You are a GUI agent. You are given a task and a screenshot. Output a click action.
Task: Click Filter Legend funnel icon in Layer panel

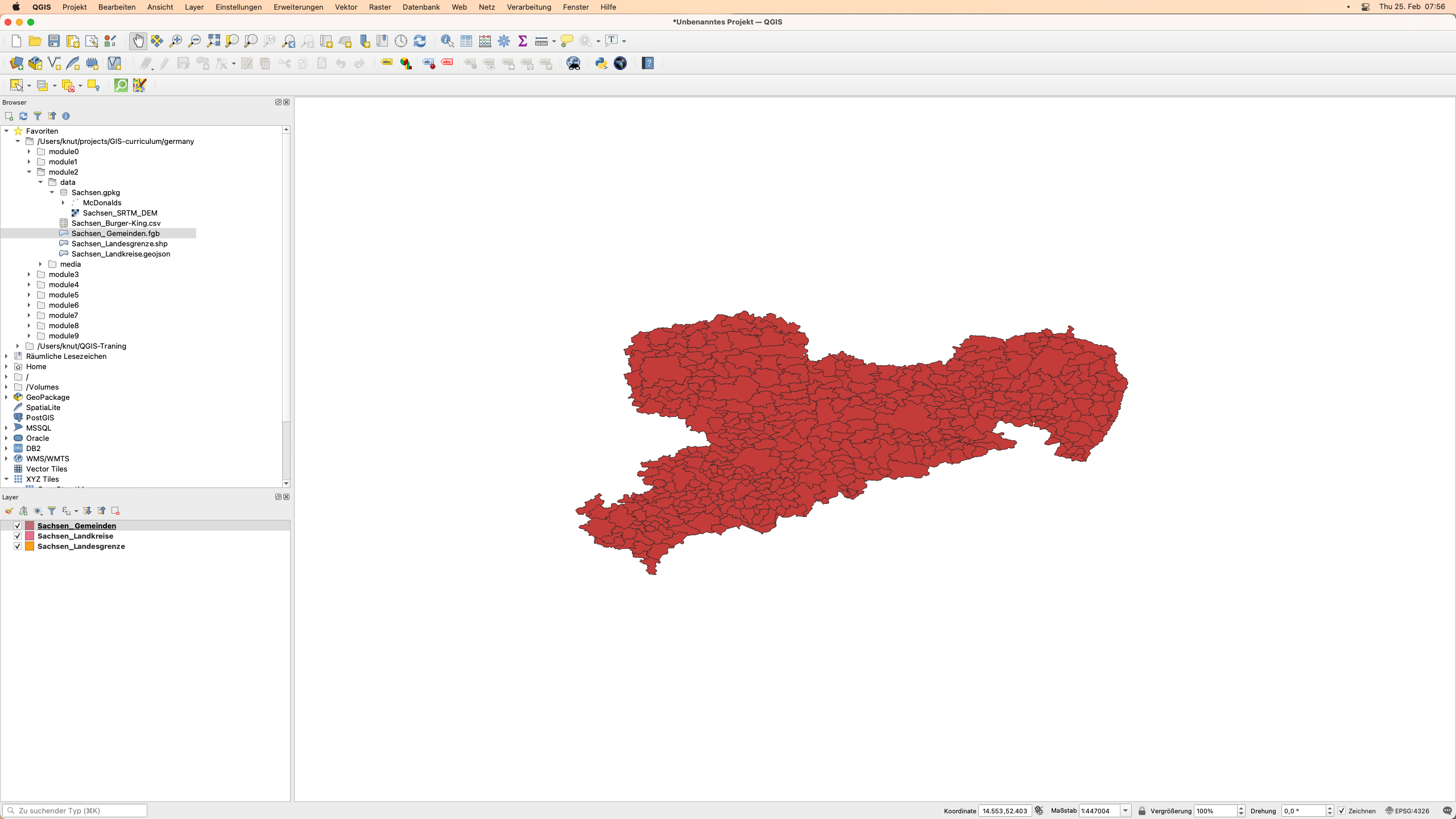click(x=52, y=511)
